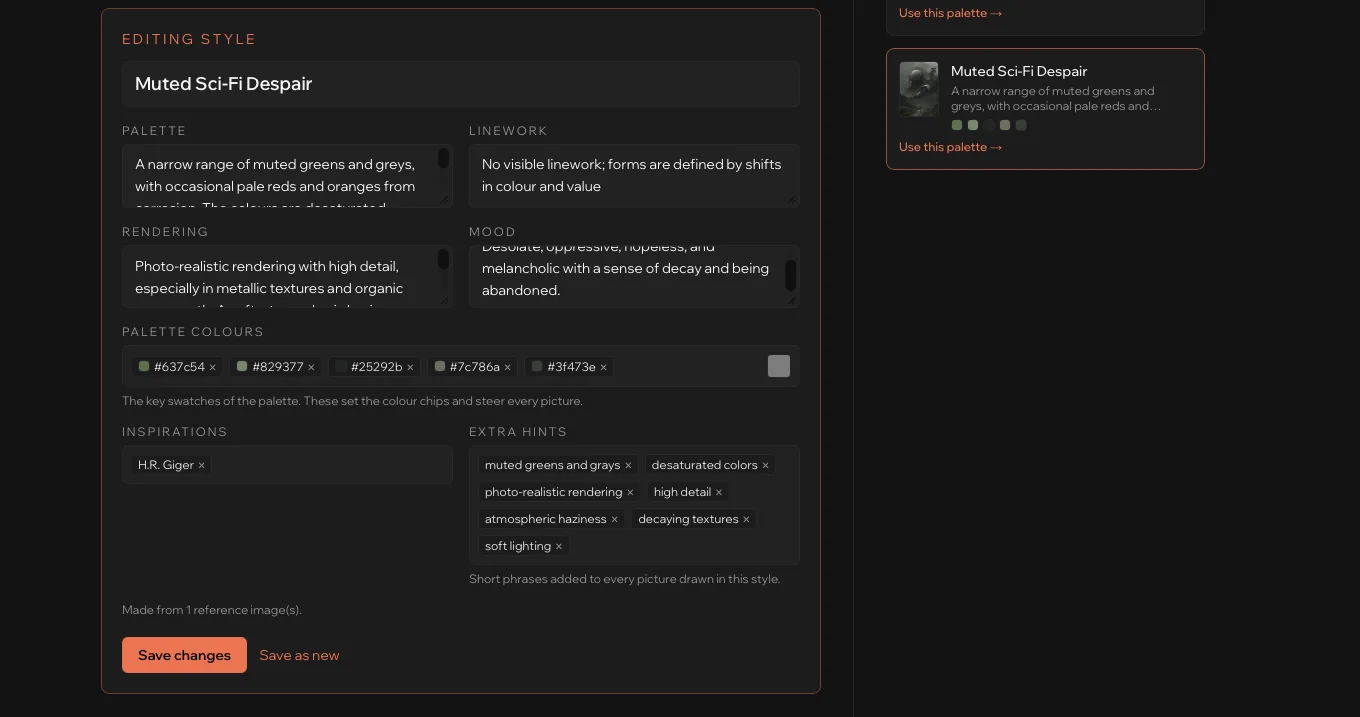Click the key swatches helper text

[x=352, y=401]
